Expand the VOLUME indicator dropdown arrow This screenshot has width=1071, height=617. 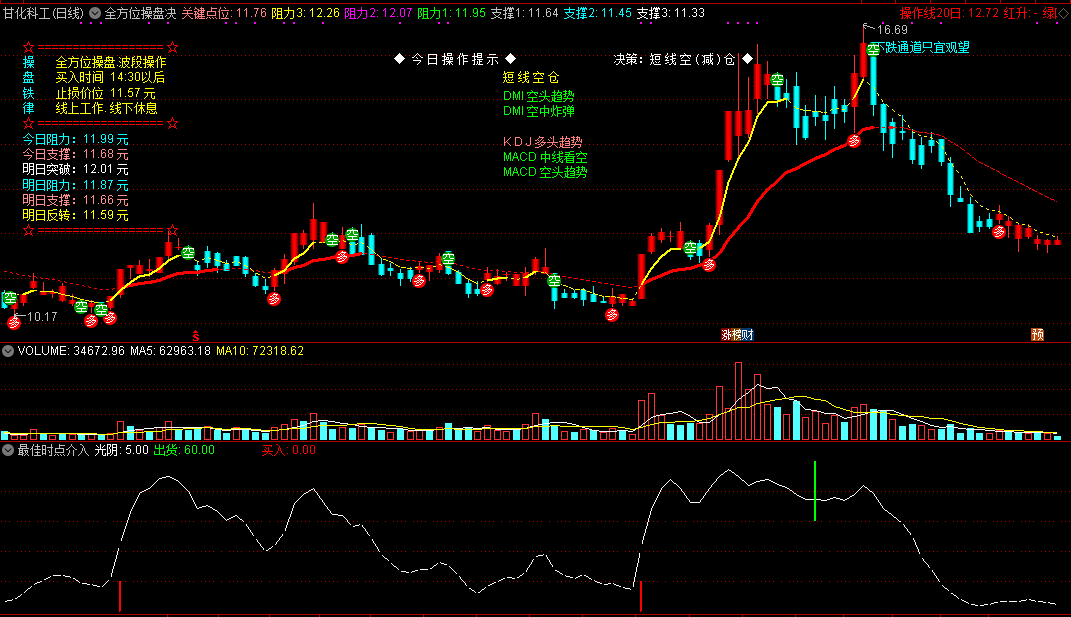(x=8, y=351)
